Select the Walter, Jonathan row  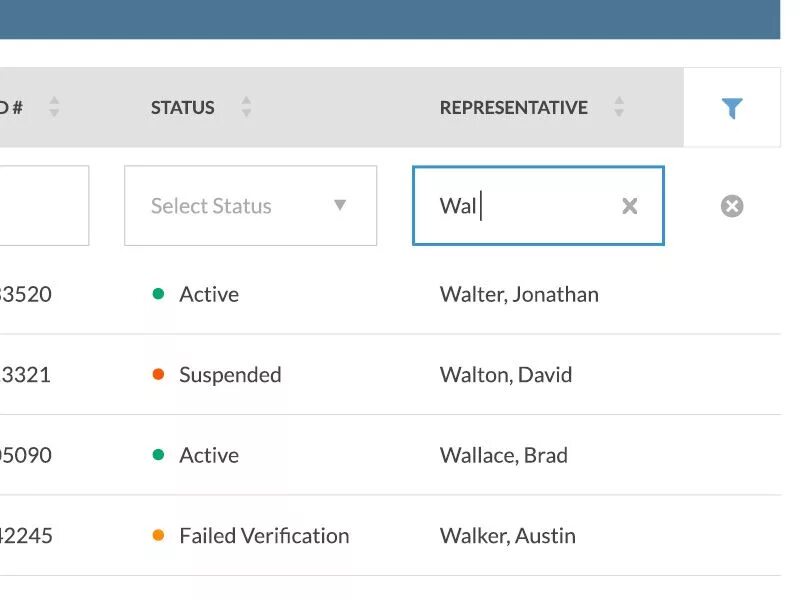(x=390, y=294)
